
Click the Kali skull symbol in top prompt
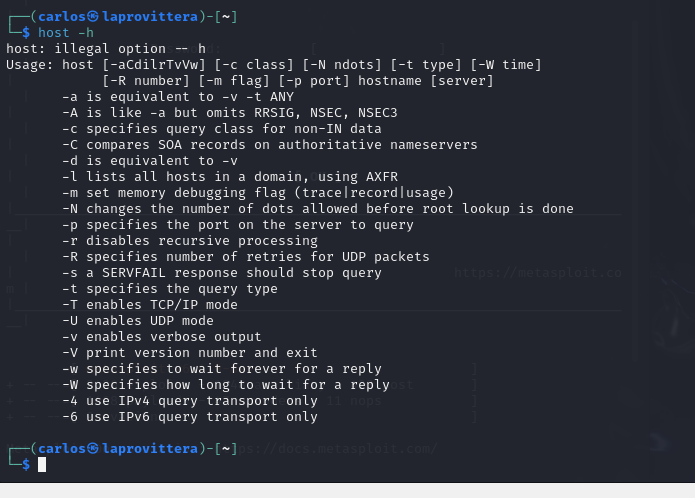click(93, 16)
